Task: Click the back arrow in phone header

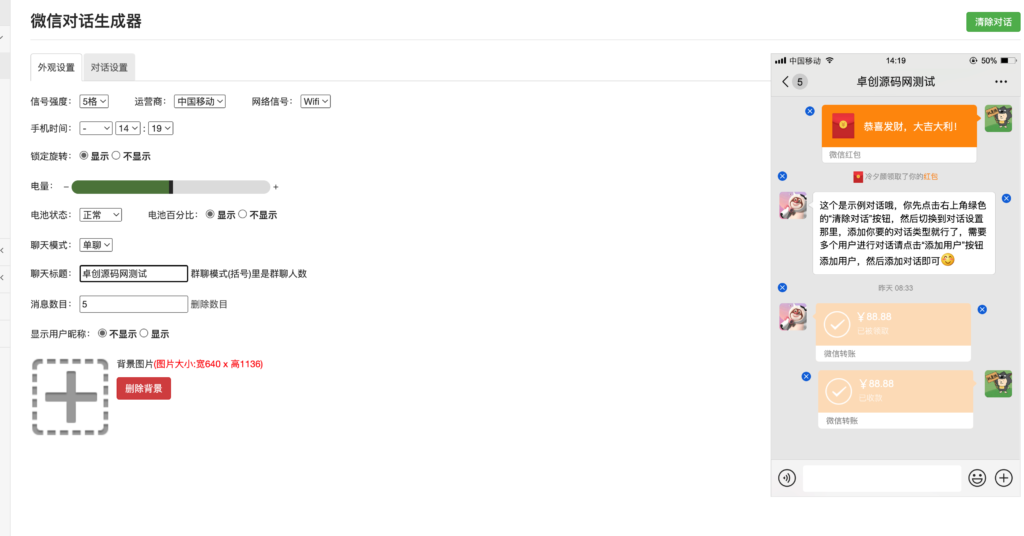Action: (x=785, y=82)
